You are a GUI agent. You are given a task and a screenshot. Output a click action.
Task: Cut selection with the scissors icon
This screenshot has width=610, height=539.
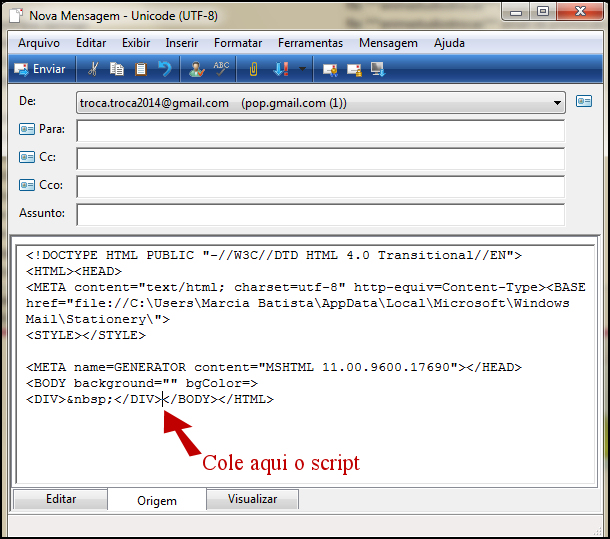(x=92, y=69)
